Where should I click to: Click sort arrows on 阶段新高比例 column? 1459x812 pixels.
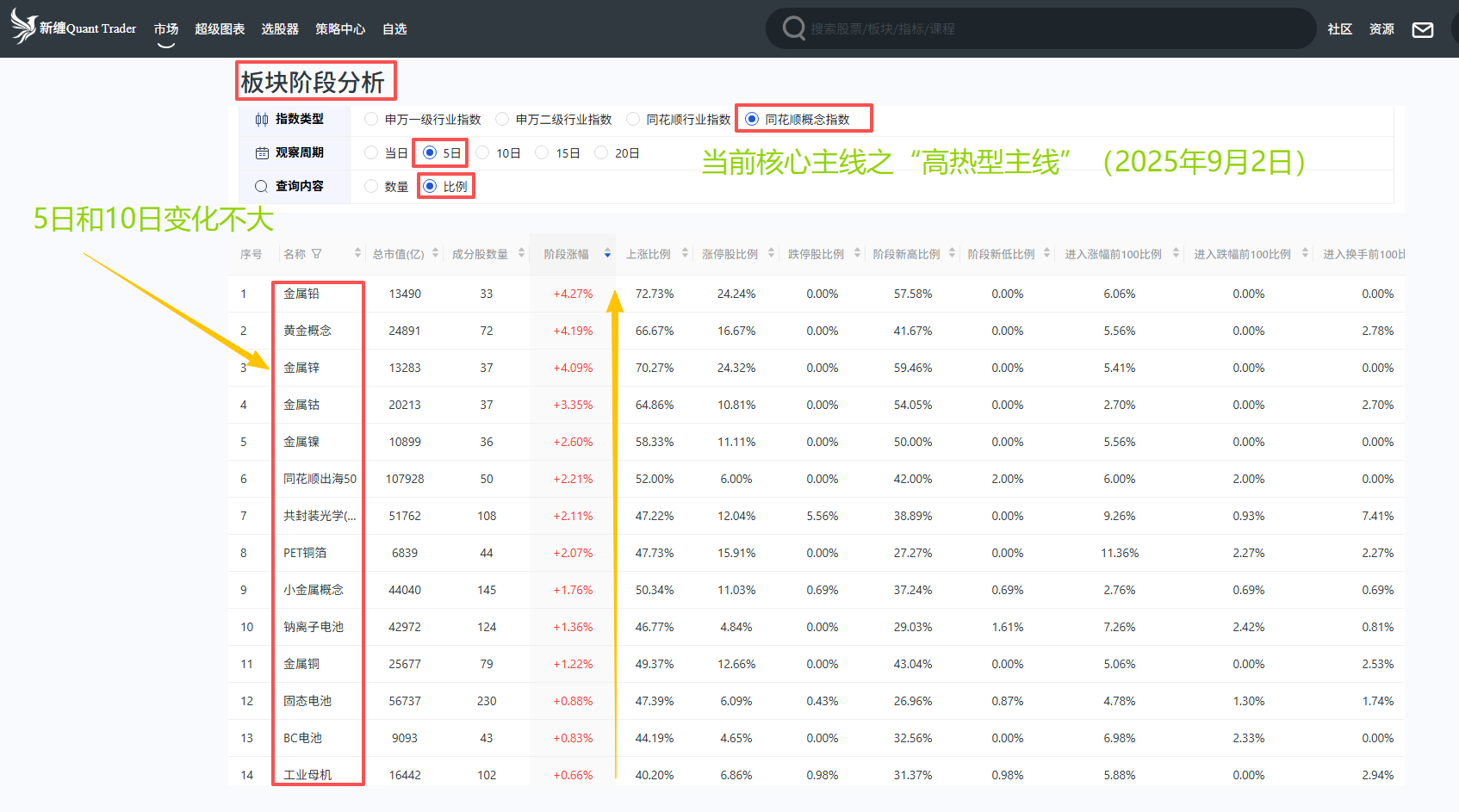(953, 253)
